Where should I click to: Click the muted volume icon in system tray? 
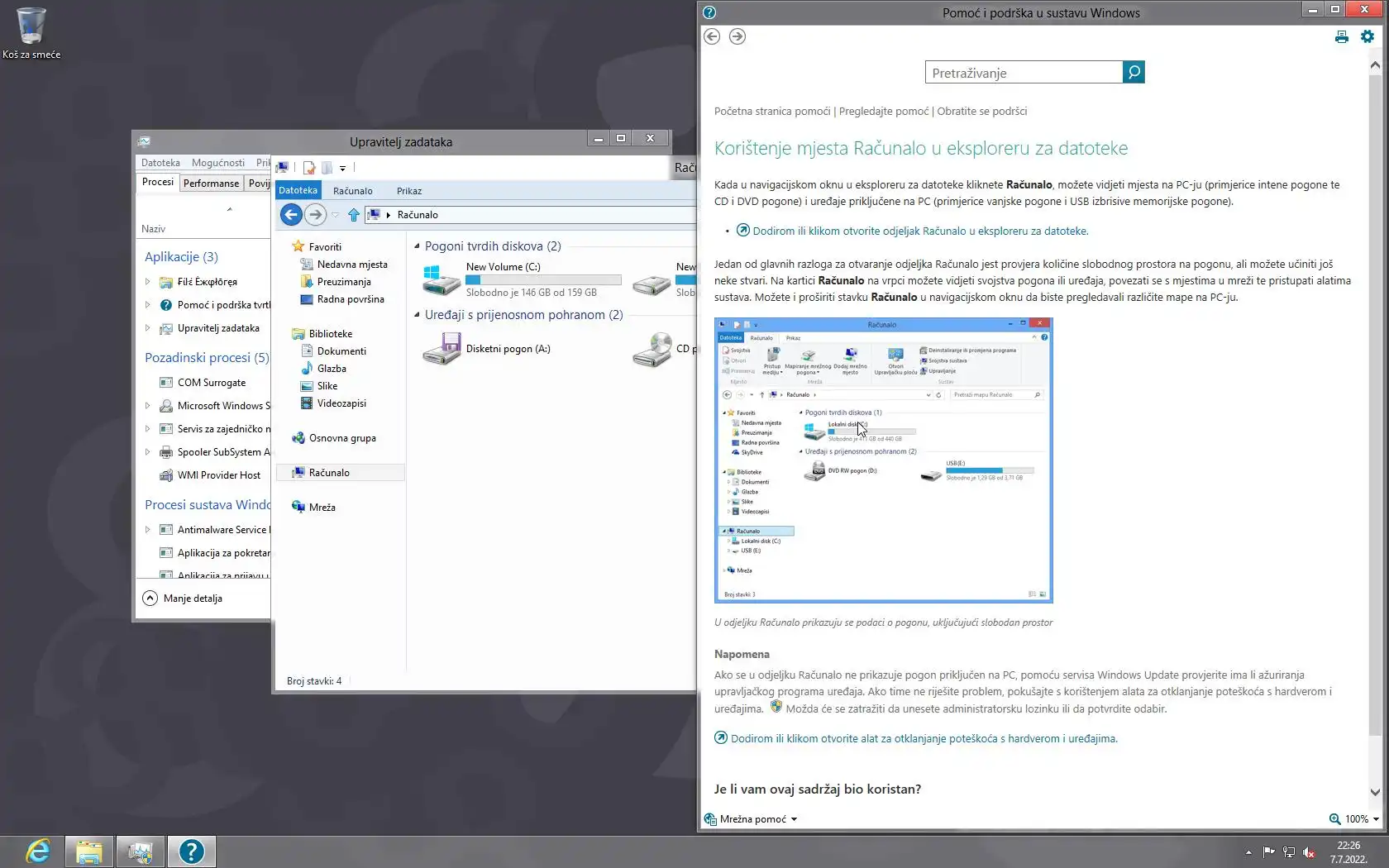pos(1309,852)
